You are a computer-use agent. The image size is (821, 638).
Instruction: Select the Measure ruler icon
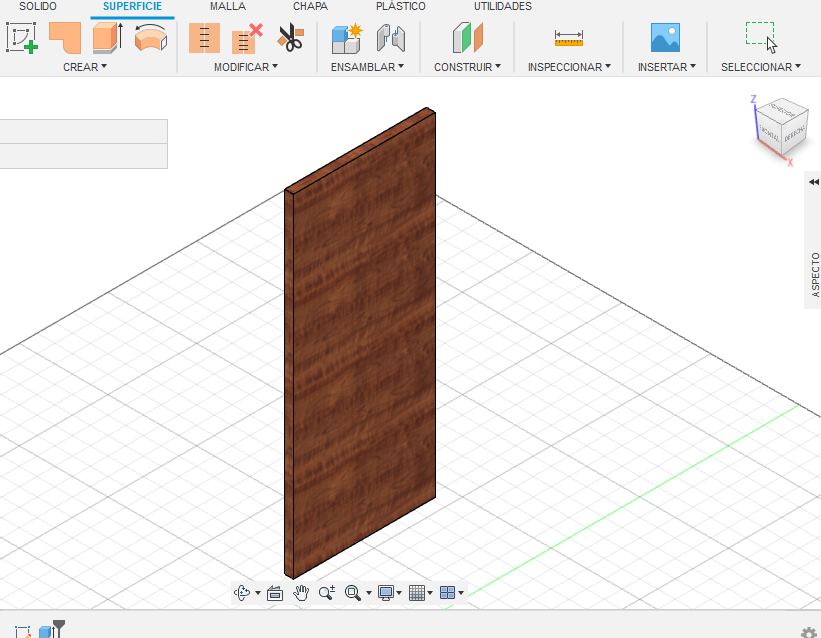point(569,38)
